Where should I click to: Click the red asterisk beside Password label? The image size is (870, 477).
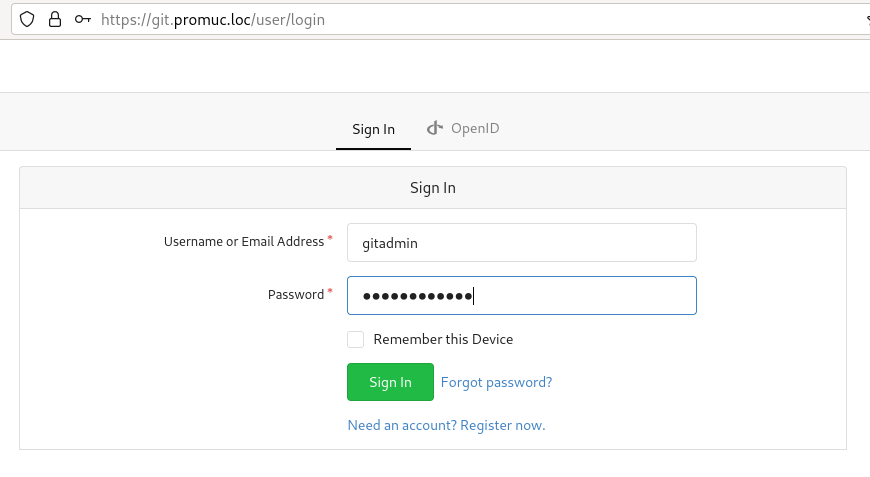point(330,292)
